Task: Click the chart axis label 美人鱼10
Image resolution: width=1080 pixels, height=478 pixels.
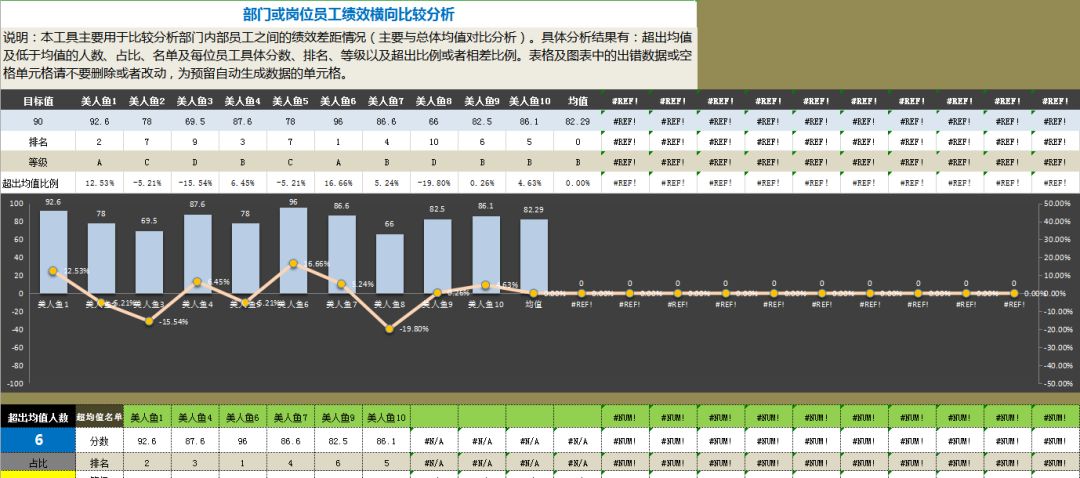Action: pos(486,304)
